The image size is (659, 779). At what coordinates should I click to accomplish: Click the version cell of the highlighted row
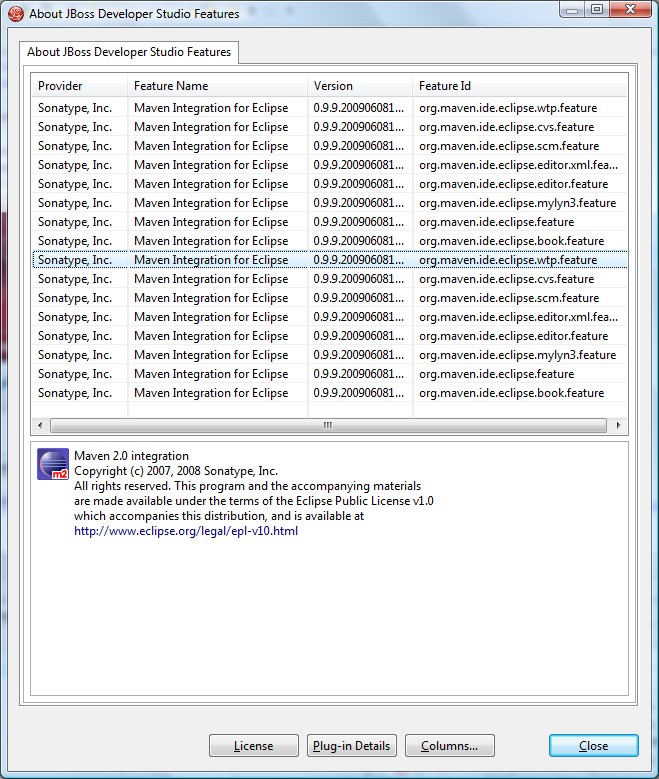pos(358,260)
